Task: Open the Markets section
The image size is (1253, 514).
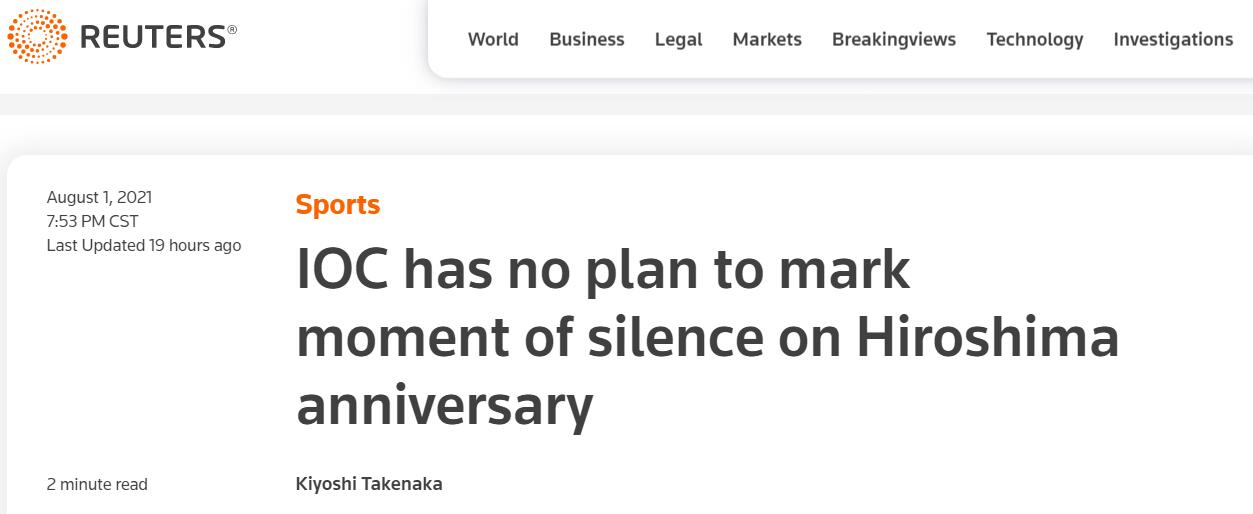Action: (x=767, y=39)
